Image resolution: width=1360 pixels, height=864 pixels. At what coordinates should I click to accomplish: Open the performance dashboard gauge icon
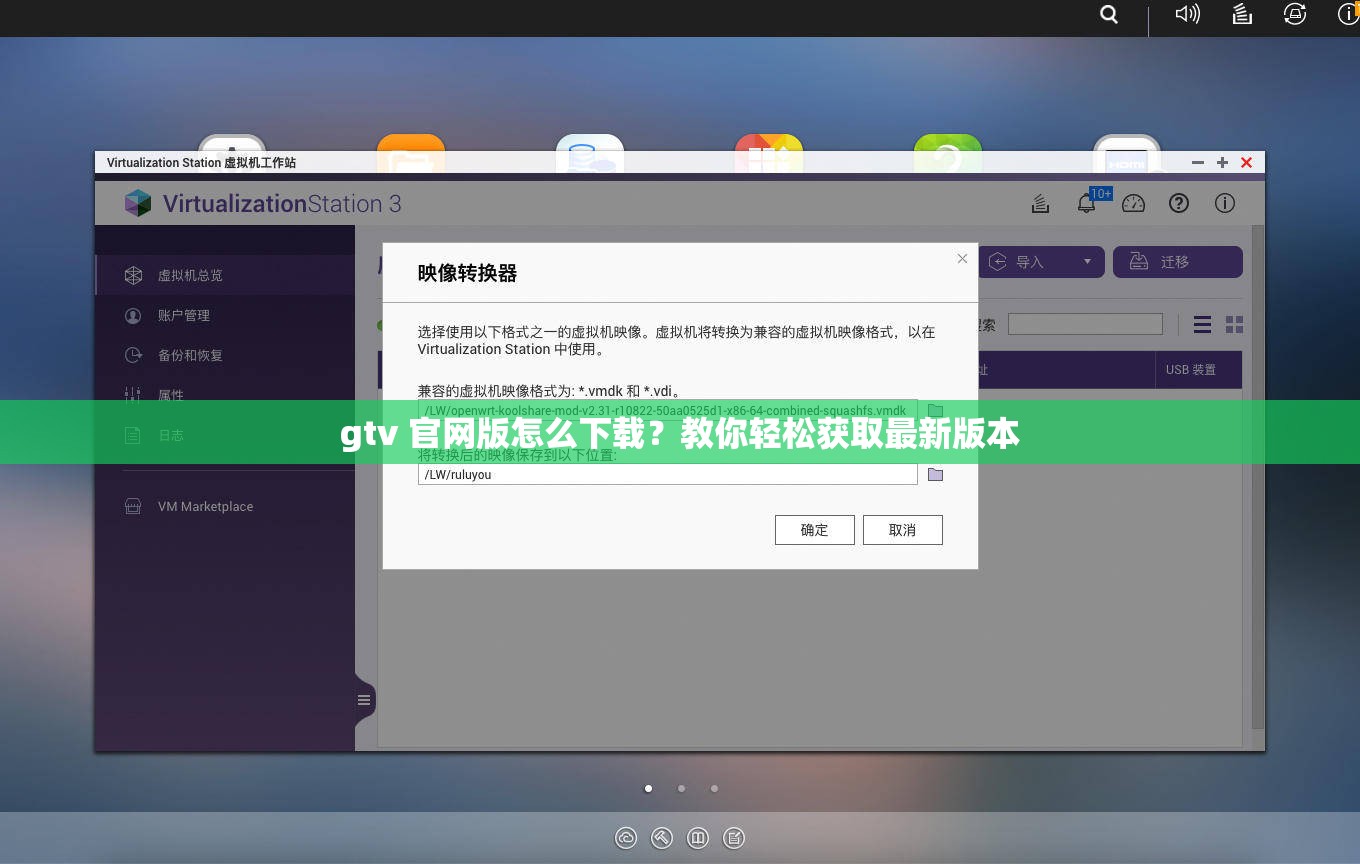(x=1133, y=203)
